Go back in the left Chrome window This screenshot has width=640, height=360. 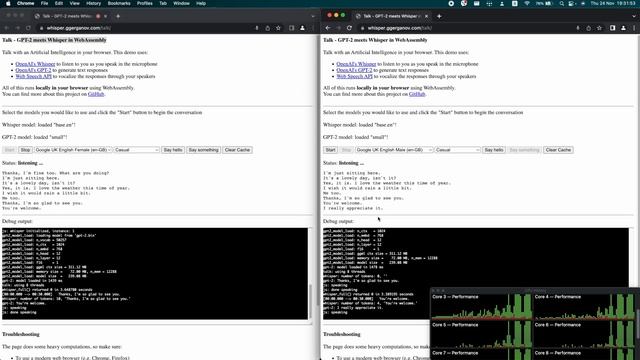[6, 28]
